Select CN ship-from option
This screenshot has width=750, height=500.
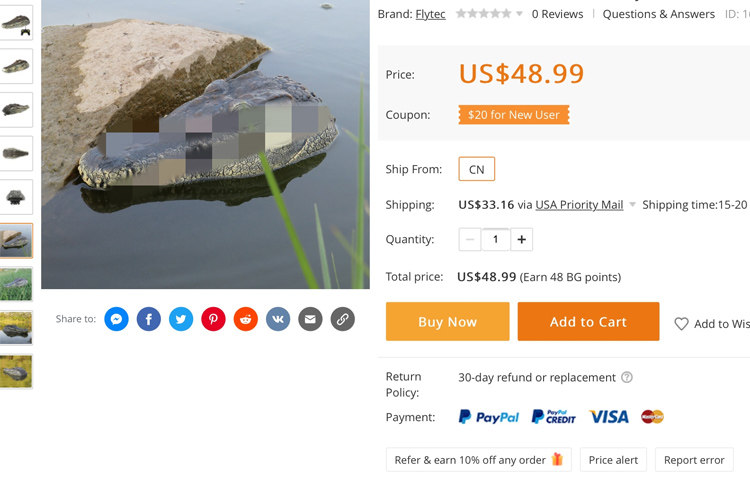(476, 169)
